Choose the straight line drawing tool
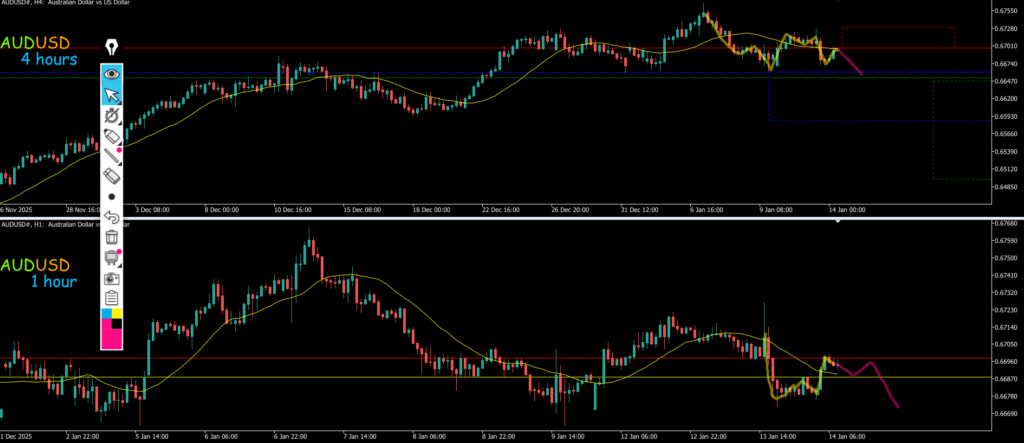 tap(112, 155)
